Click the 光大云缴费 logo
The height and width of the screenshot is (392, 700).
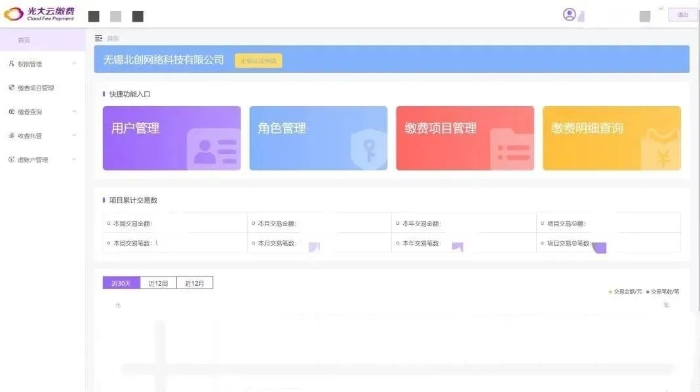click(x=39, y=14)
